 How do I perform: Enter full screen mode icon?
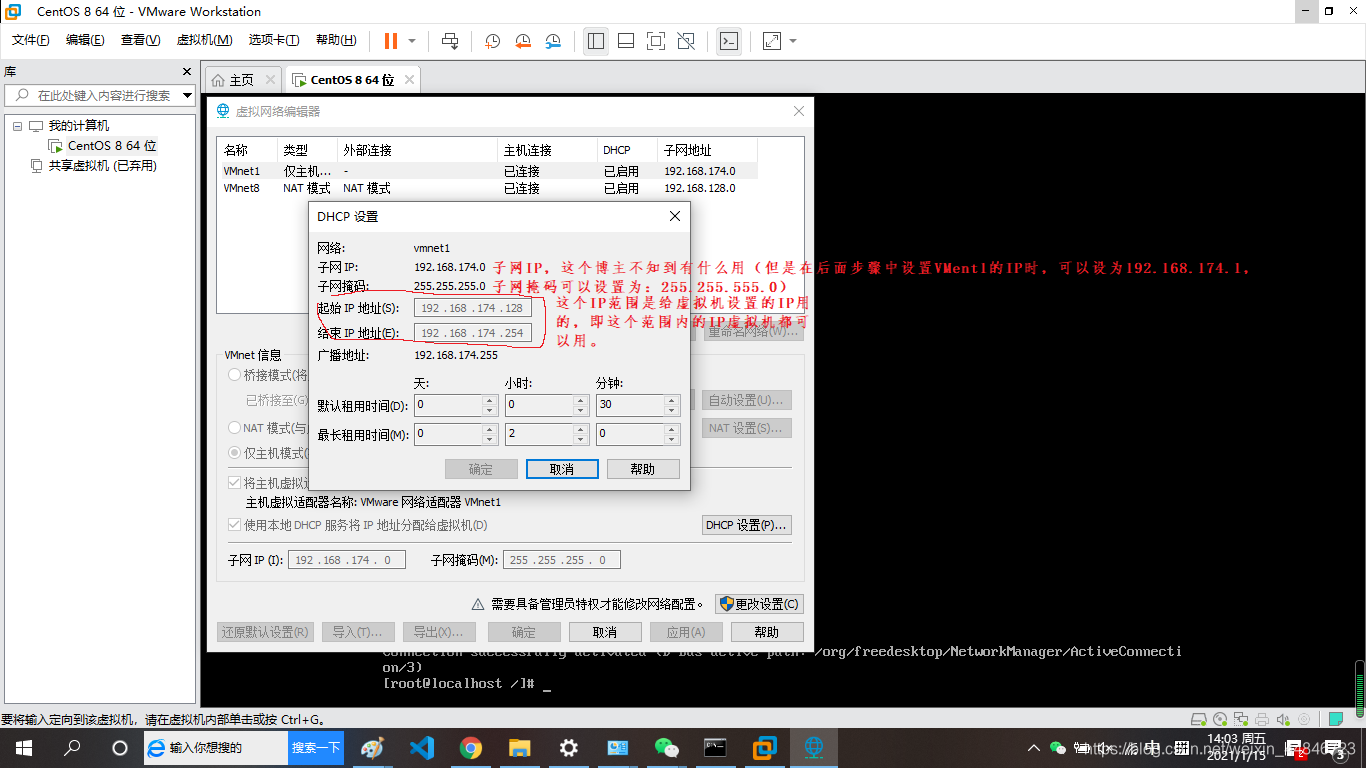(x=656, y=41)
